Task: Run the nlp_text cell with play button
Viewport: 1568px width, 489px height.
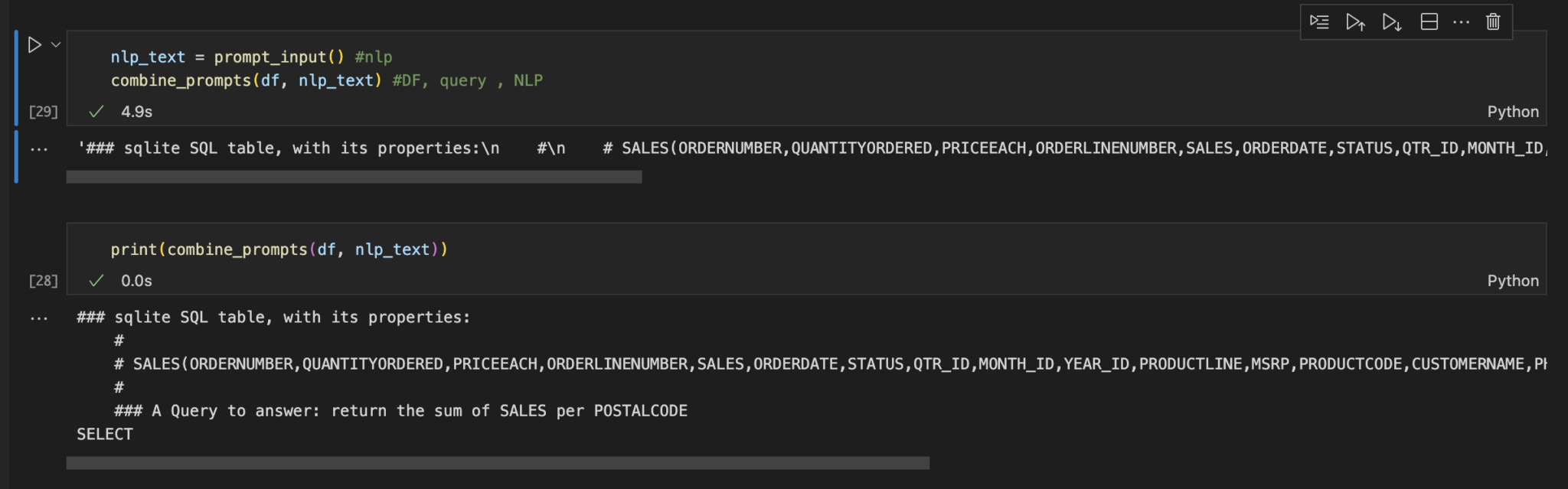Action: coord(34,44)
